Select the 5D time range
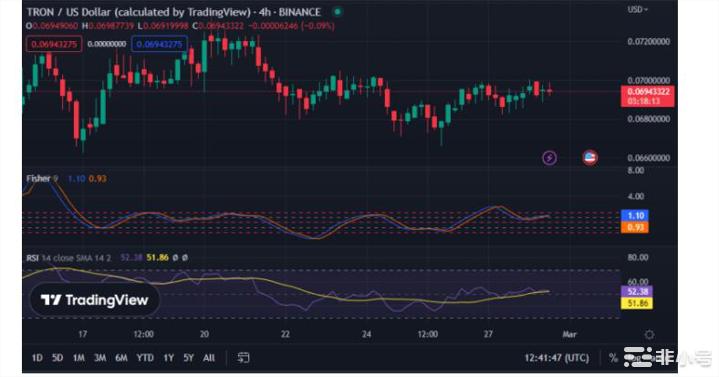 tap(57, 358)
